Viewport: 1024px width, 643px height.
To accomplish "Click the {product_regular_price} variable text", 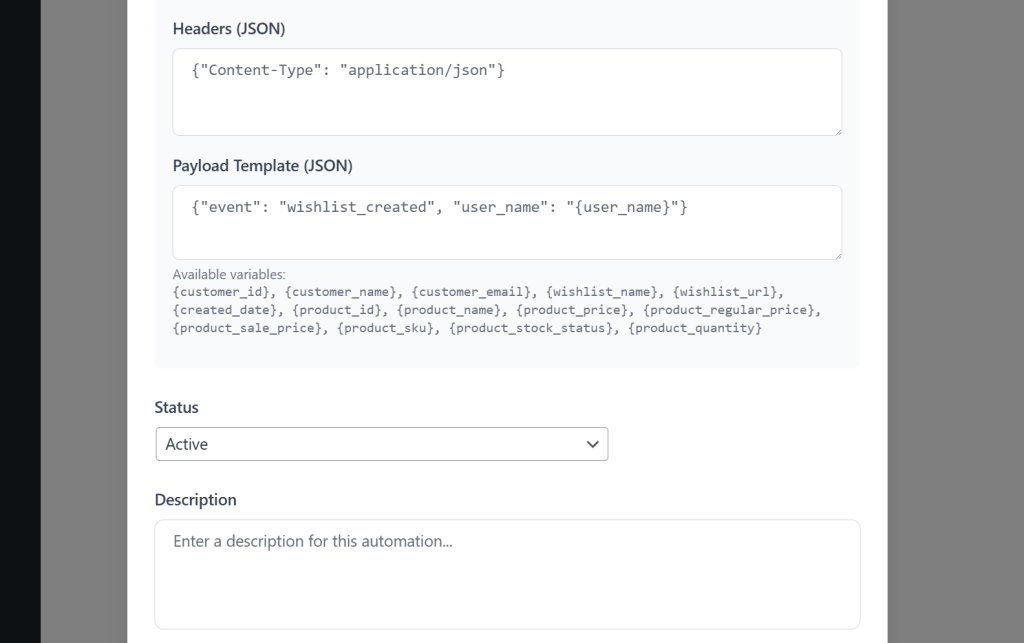I will (728, 310).
